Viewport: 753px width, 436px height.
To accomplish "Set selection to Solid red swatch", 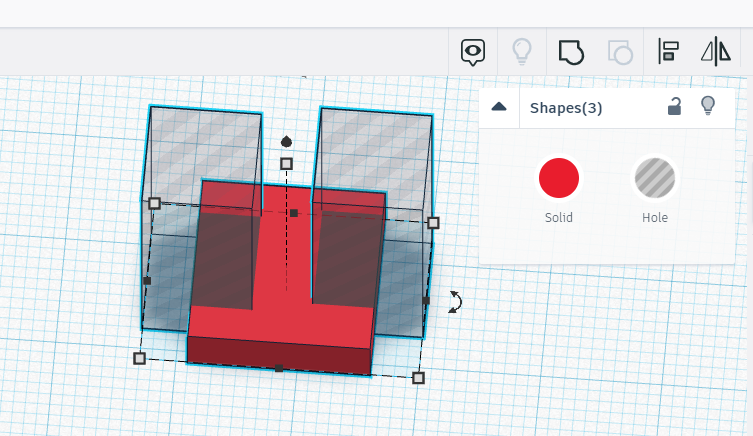I will [559, 178].
